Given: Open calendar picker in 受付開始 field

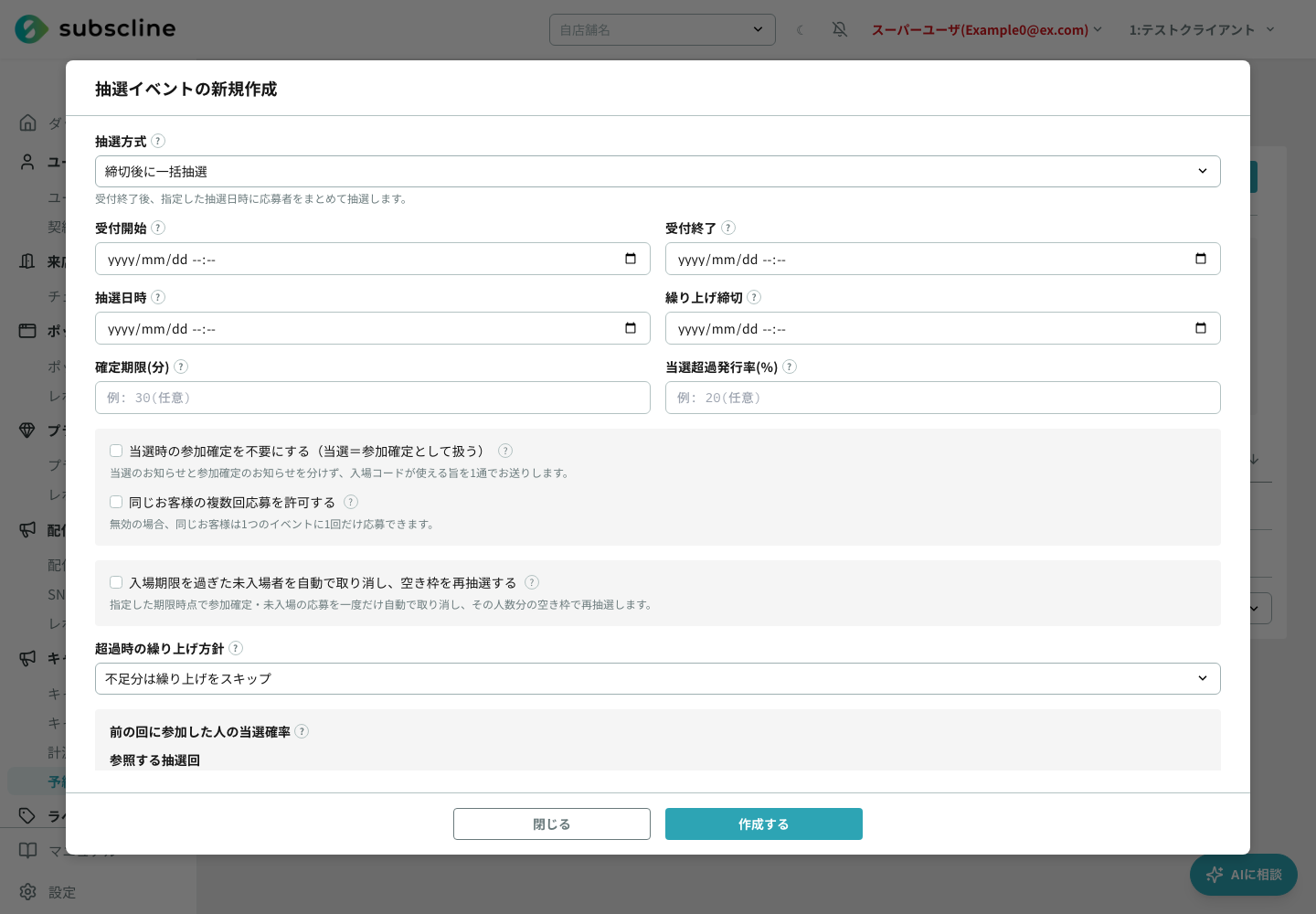Looking at the screenshot, I should pyautogui.click(x=631, y=259).
